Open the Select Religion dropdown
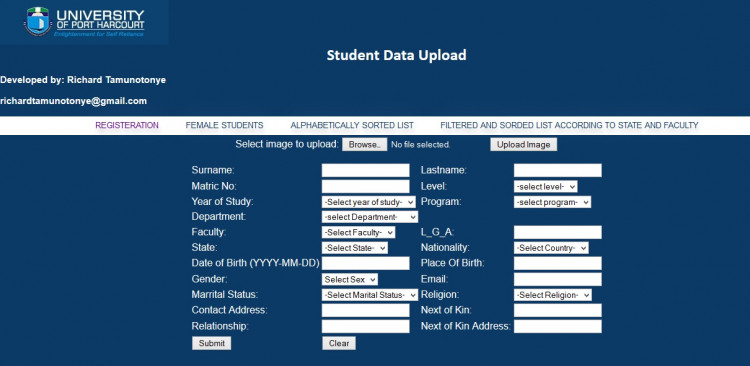 (553, 295)
